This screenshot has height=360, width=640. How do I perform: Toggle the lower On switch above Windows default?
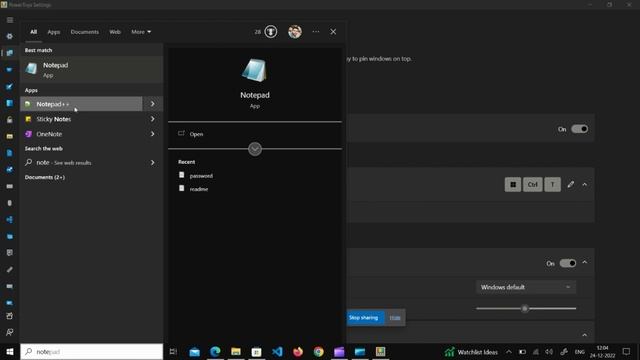tap(568, 263)
